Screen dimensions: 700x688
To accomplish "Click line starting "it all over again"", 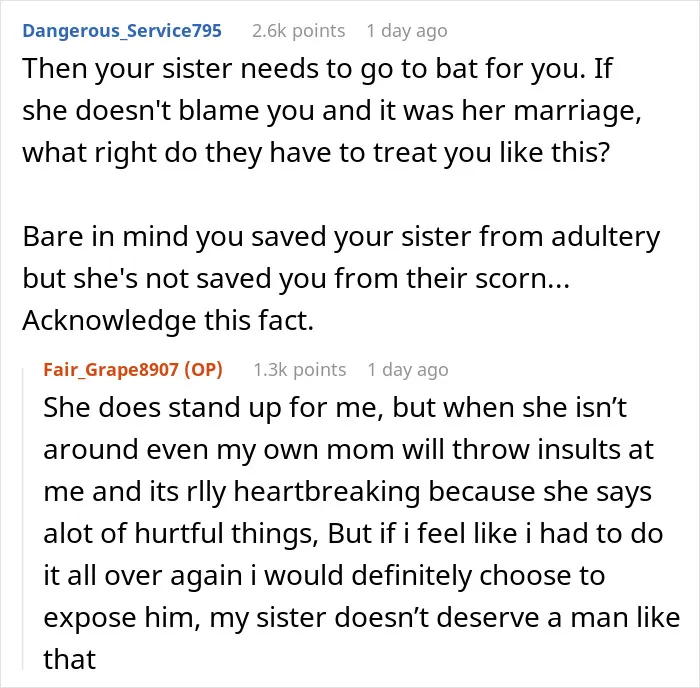I will [324, 576].
